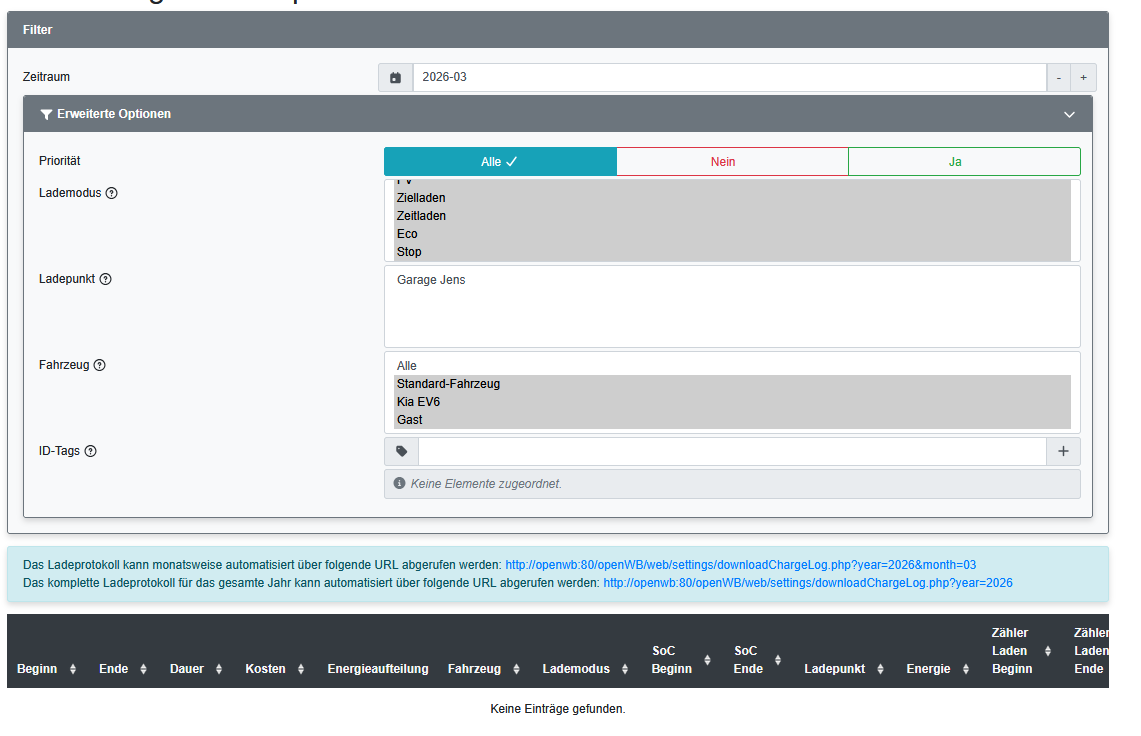
Task: Set Priorität to 'Ja'
Action: tap(963, 161)
